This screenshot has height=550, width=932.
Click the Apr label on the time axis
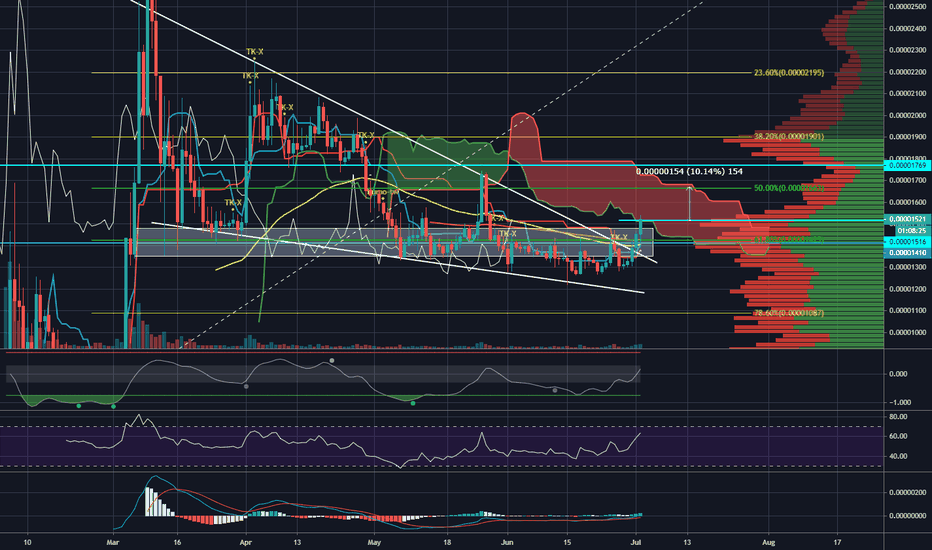click(x=245, y=542)
